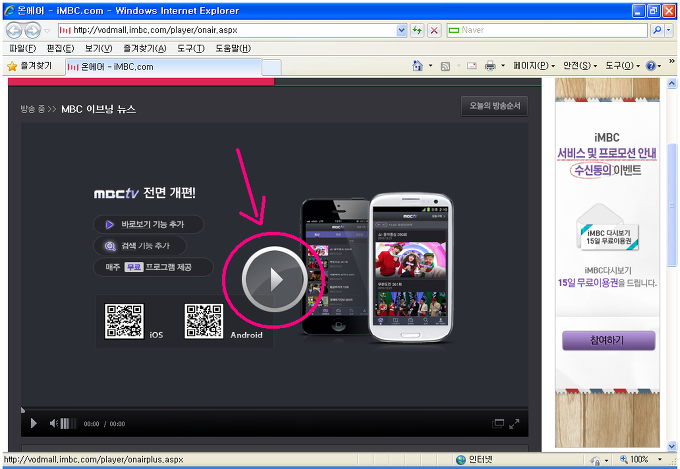Click the zoom magnifier icon in status bar

[624, 459]
